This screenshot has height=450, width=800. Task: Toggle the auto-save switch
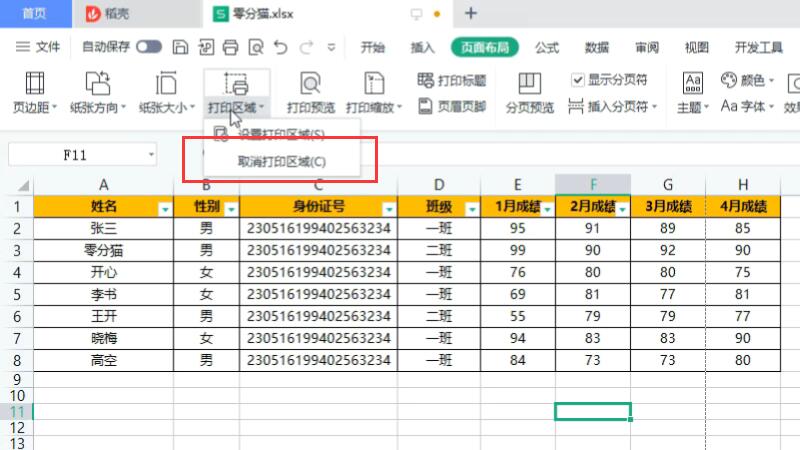149,47
